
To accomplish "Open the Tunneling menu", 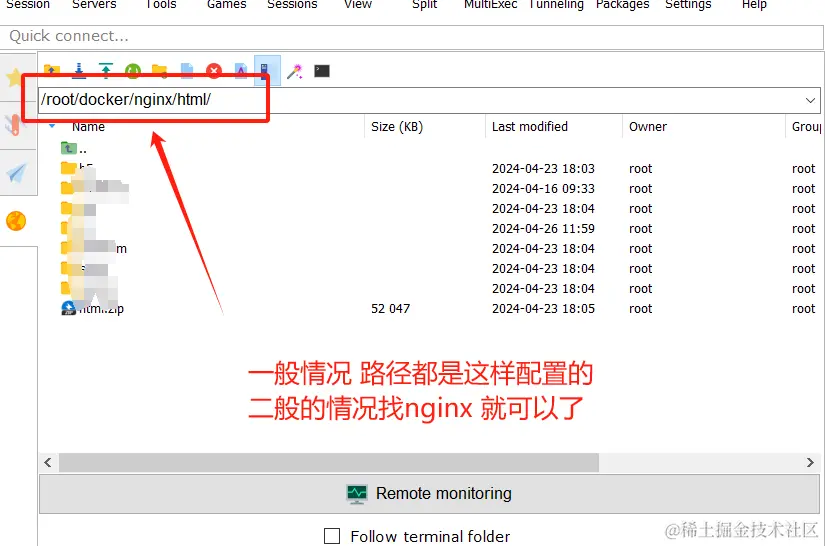I will pyautogui.click(x=556, y=5).
